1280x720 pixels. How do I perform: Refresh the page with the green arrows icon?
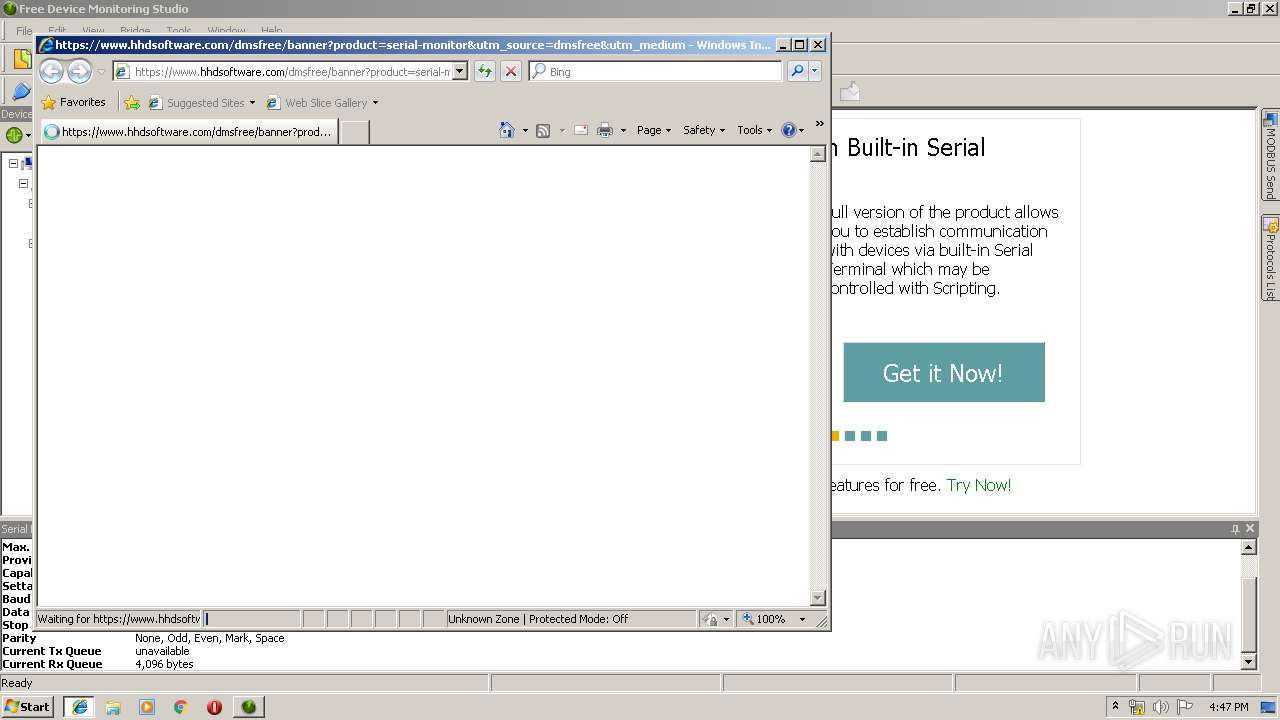[x=485, y=71]
